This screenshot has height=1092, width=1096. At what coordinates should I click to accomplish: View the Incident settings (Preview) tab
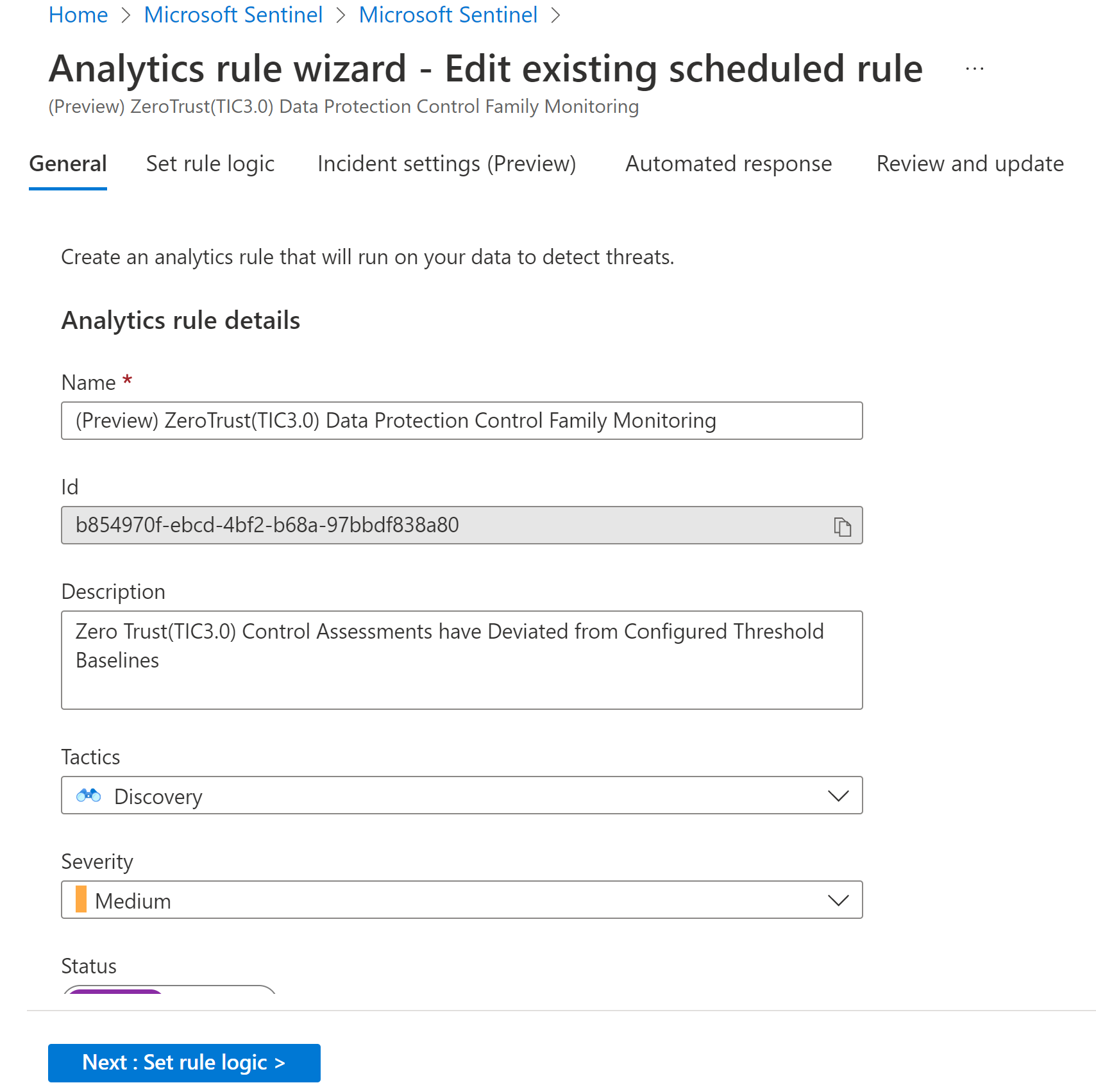click(446, 164)
